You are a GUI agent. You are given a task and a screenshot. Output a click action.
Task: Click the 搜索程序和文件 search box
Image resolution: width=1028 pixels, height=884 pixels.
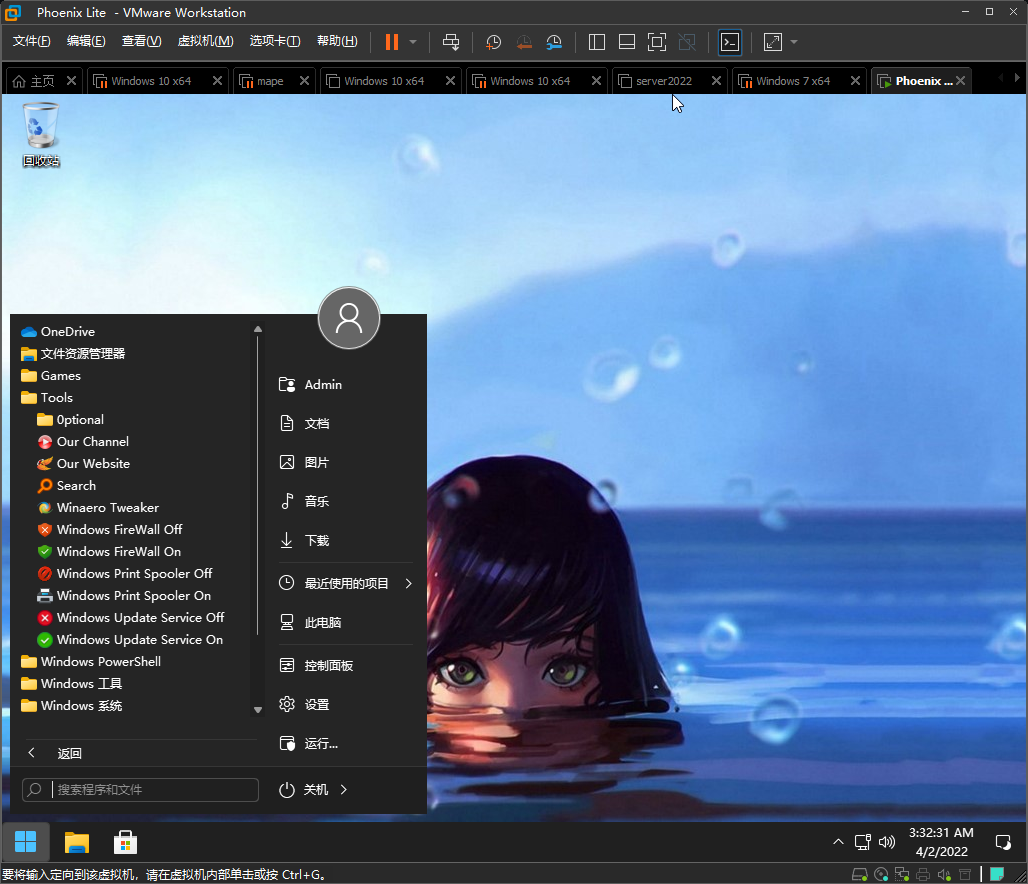[x=150, y=790]
